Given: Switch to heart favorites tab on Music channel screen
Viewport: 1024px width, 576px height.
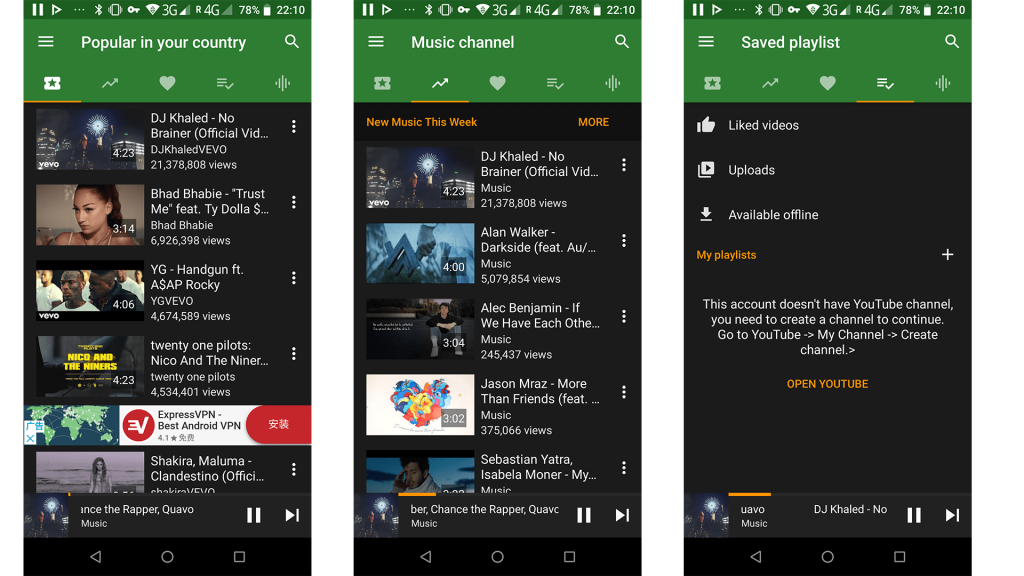Looking at the screenshot, I should click(497, 83).
